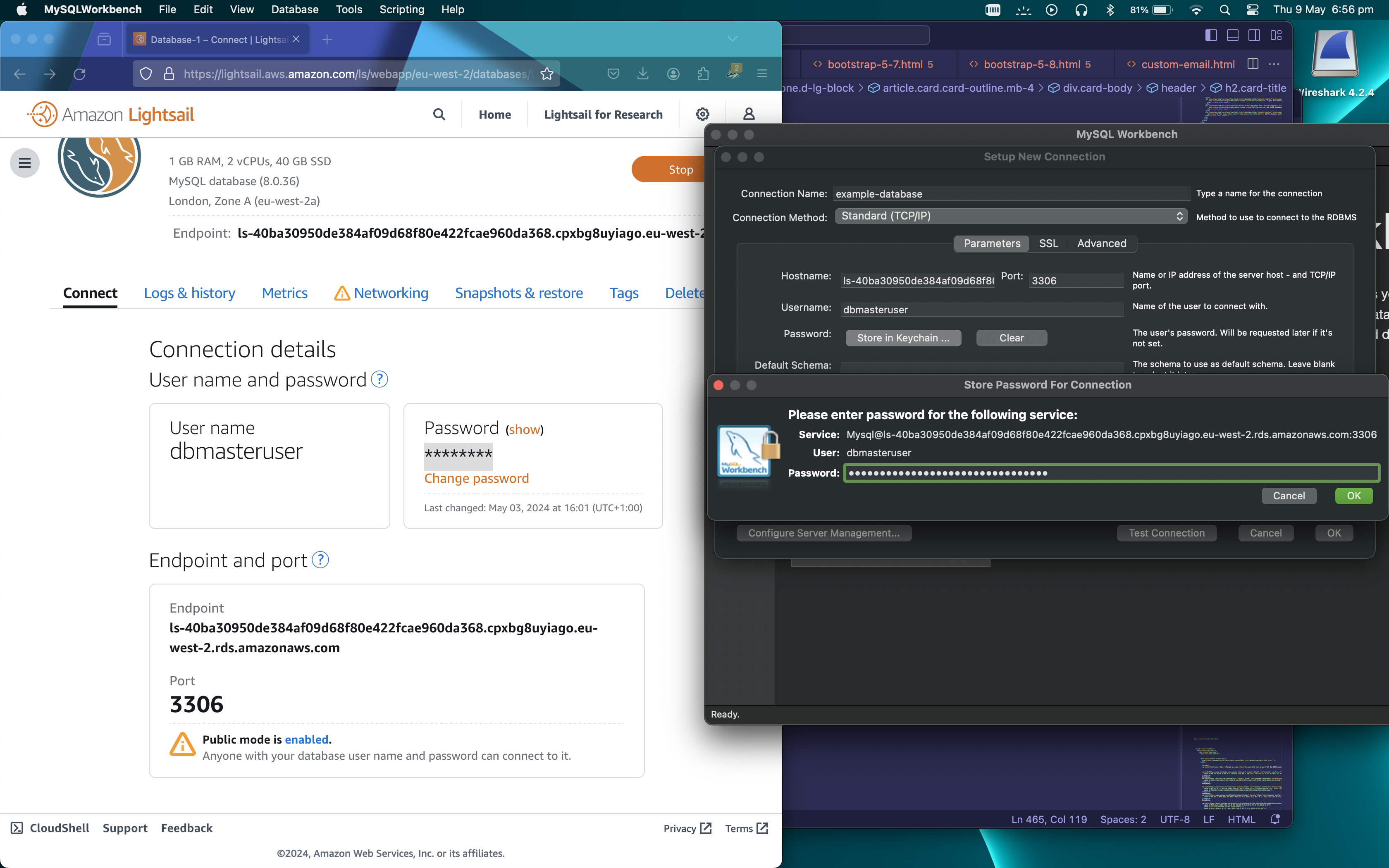Image resolution: width=1389 pixels, height=868 pixels.
Task: Click Store in Keychain button
Action: (903, 338)
